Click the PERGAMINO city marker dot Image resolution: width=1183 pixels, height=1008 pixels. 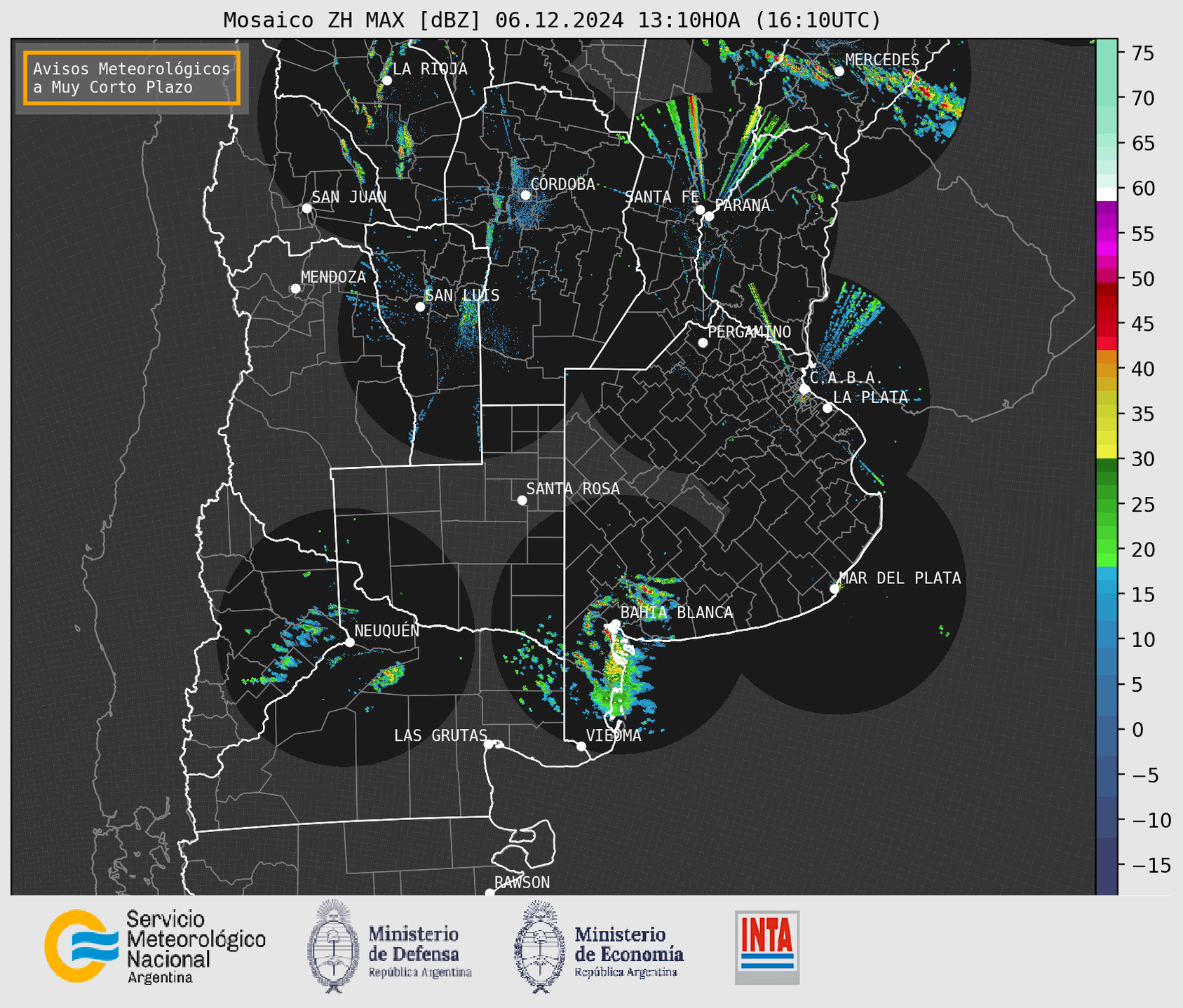[x=703, y=343]
